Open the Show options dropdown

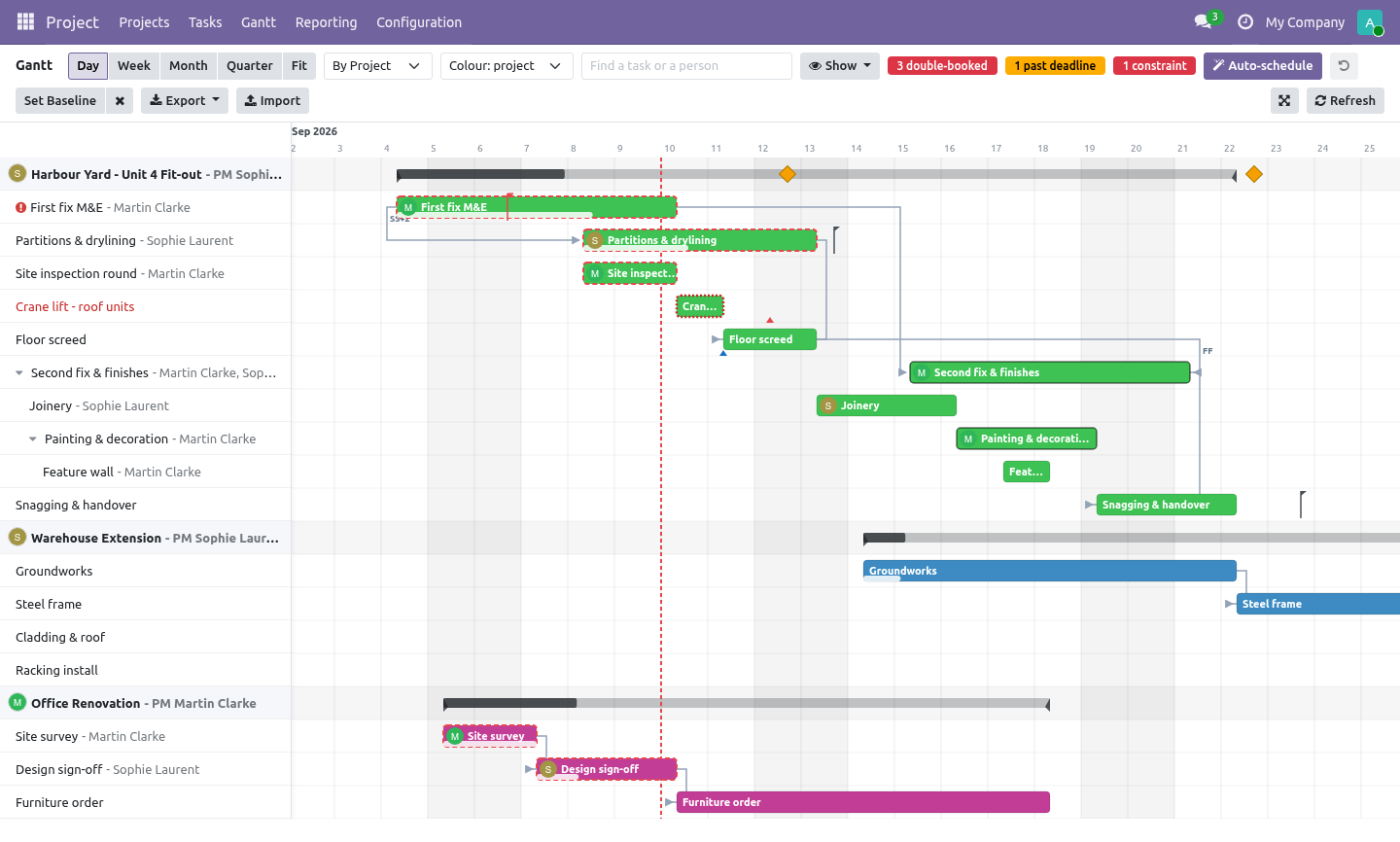(x=840, y=66)
